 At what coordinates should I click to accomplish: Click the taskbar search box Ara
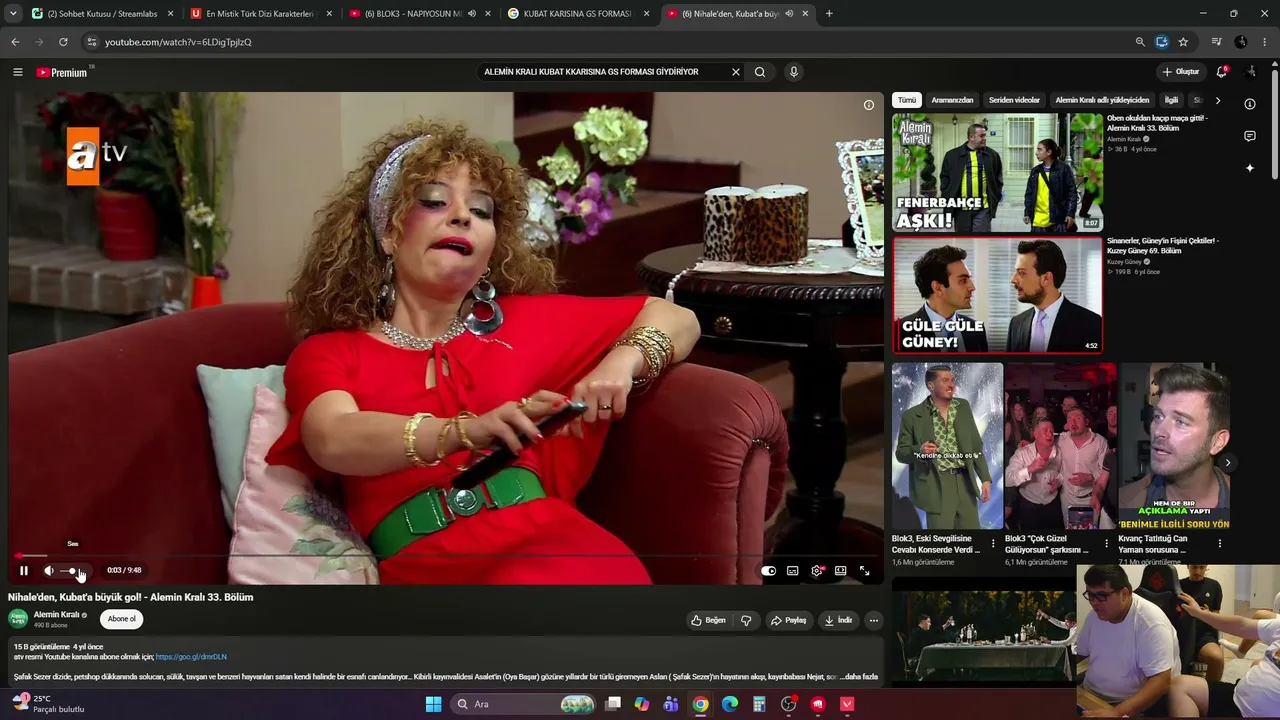tap(525, 704)
